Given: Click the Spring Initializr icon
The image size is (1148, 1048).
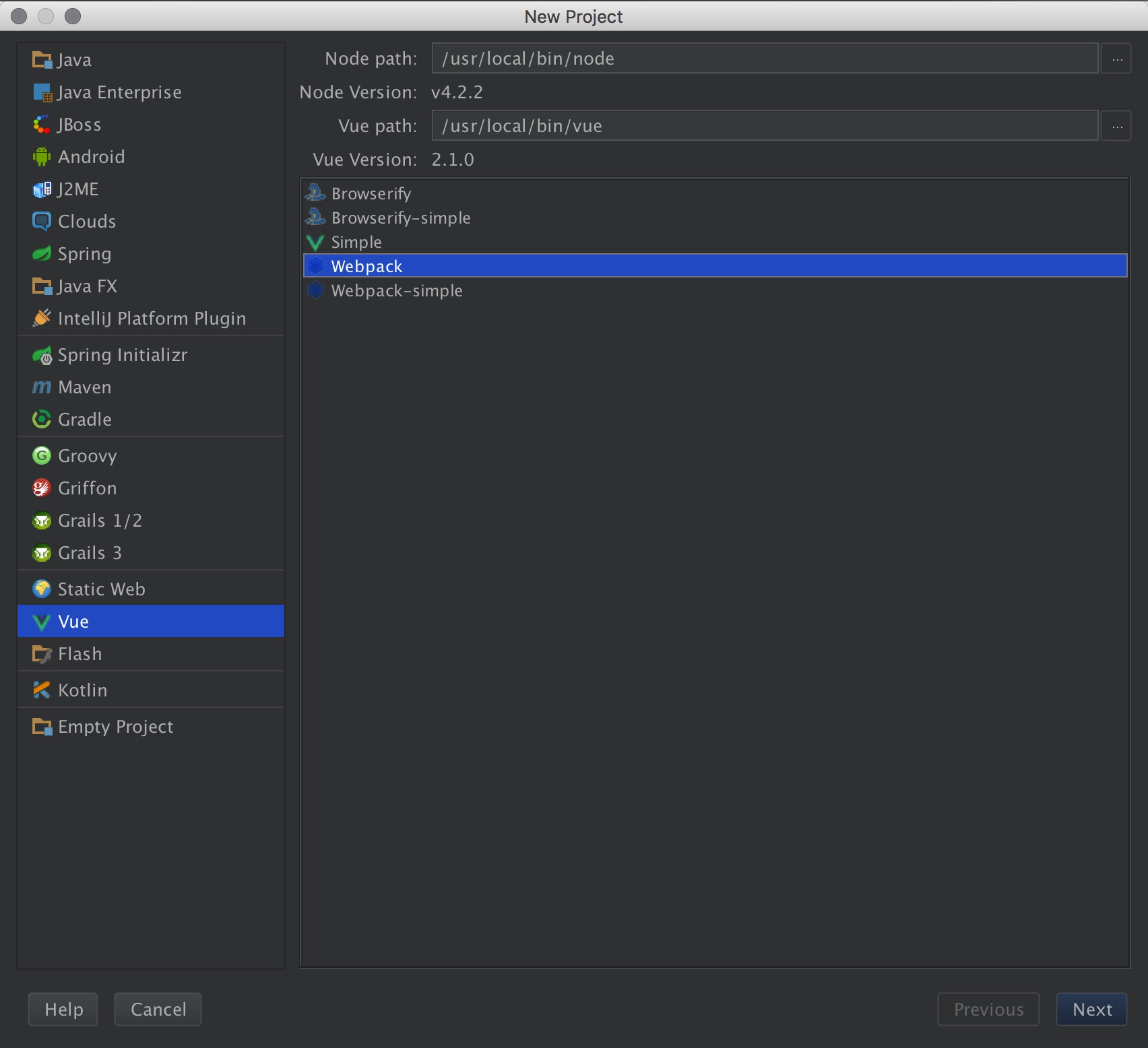Looking at the screenshot, I should click(x=42, y=355).
